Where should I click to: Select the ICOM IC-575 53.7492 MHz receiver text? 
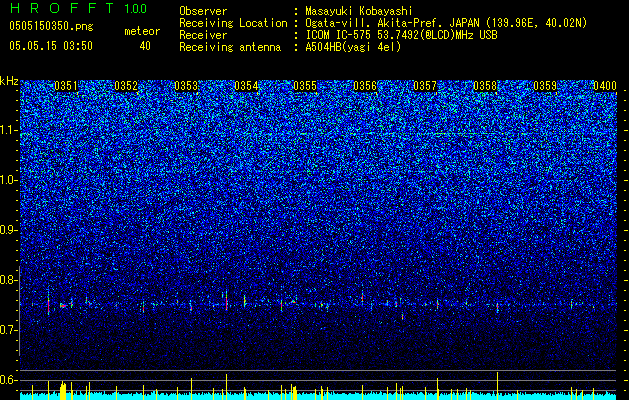point(402,35)
